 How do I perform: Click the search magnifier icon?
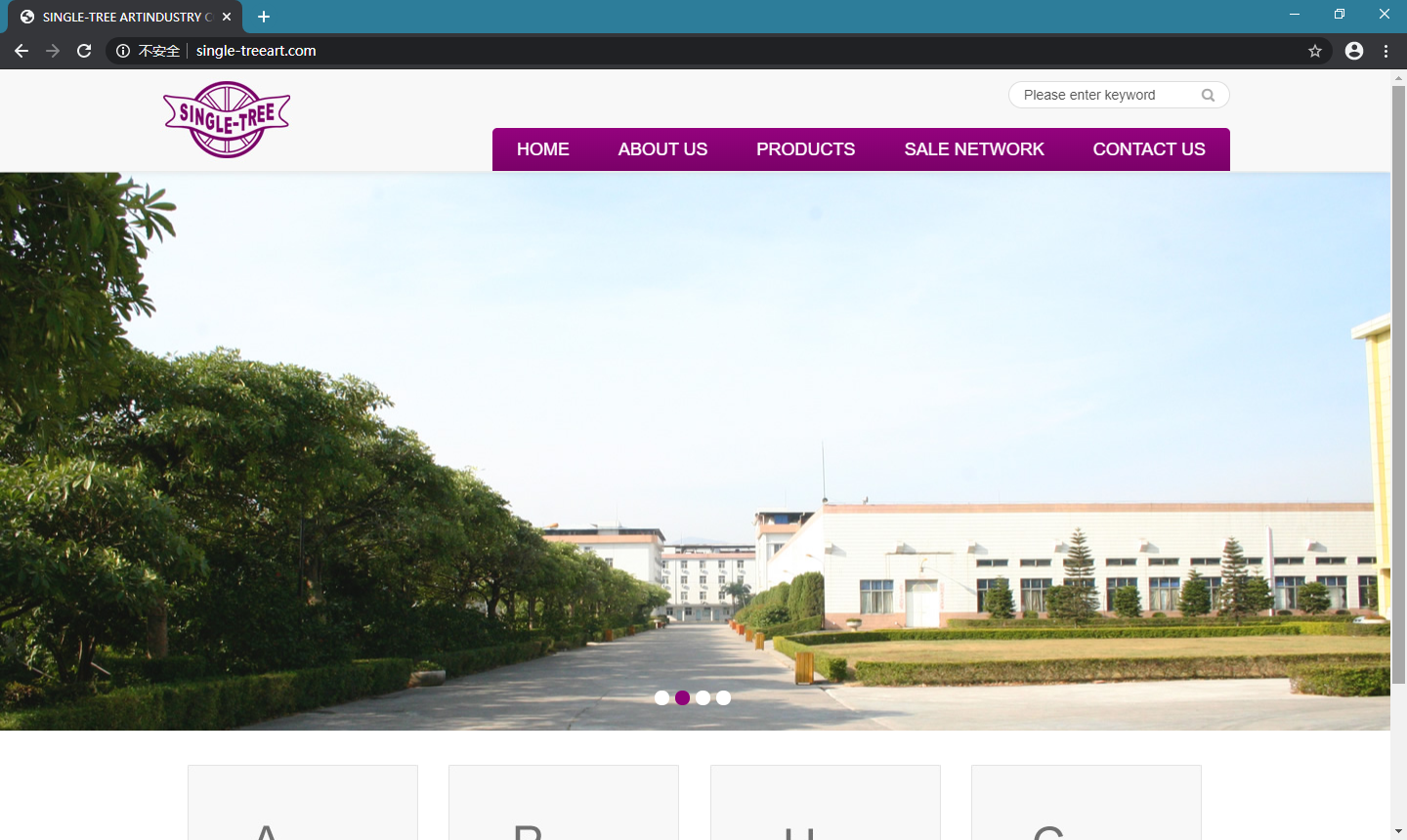tap(1209, 95)
